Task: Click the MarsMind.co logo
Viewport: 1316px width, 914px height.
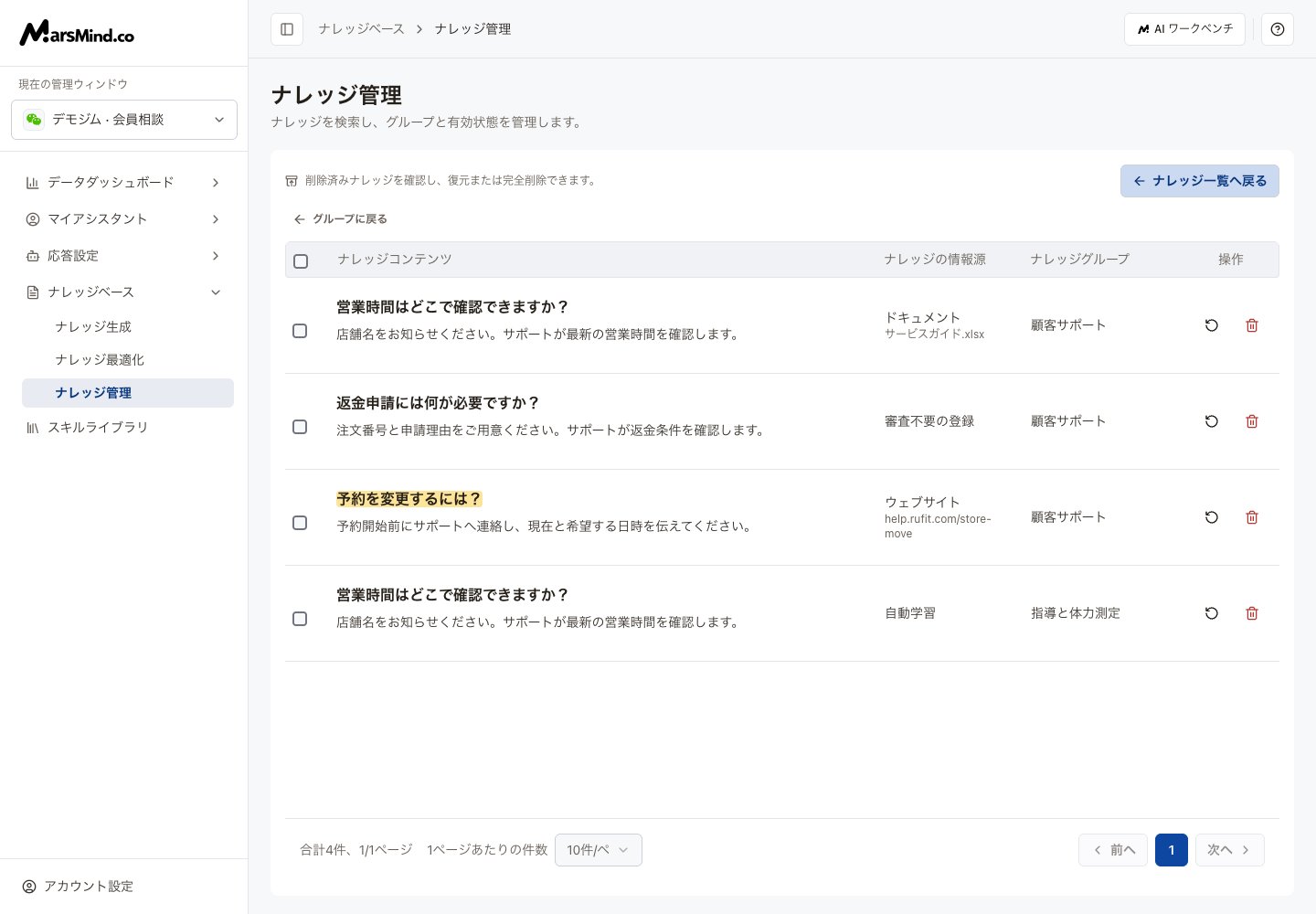Action: (x=77, y=33)
